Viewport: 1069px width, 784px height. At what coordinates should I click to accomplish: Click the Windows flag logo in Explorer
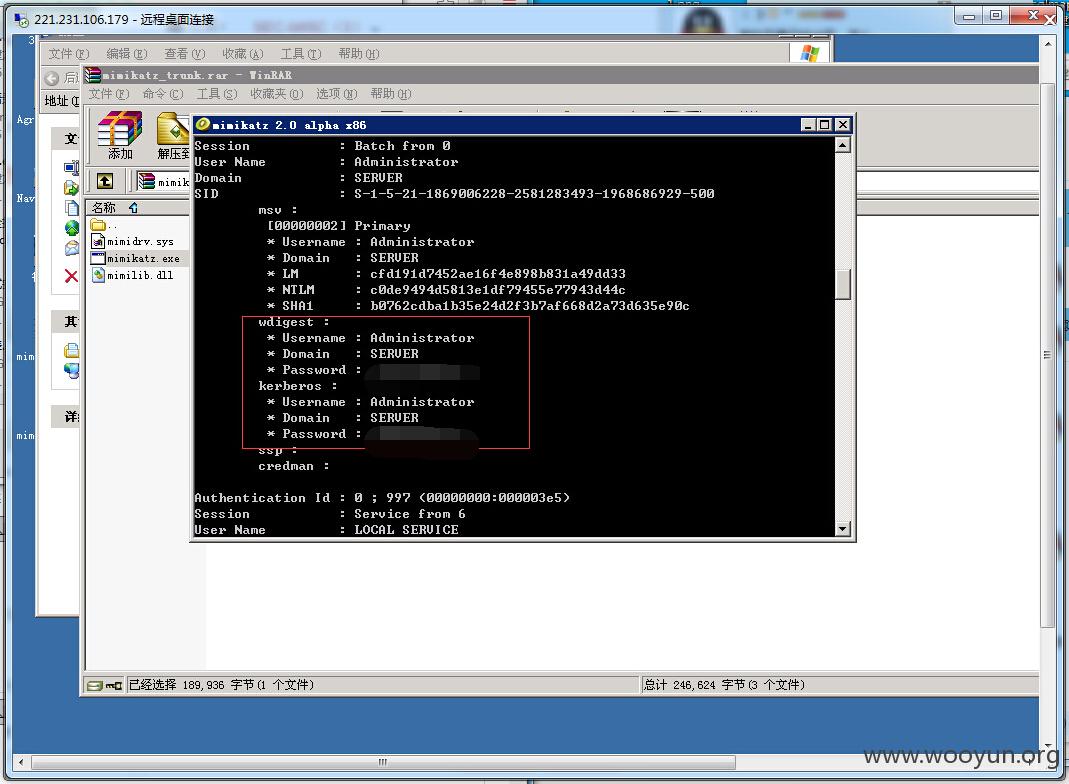coord(810,53)
